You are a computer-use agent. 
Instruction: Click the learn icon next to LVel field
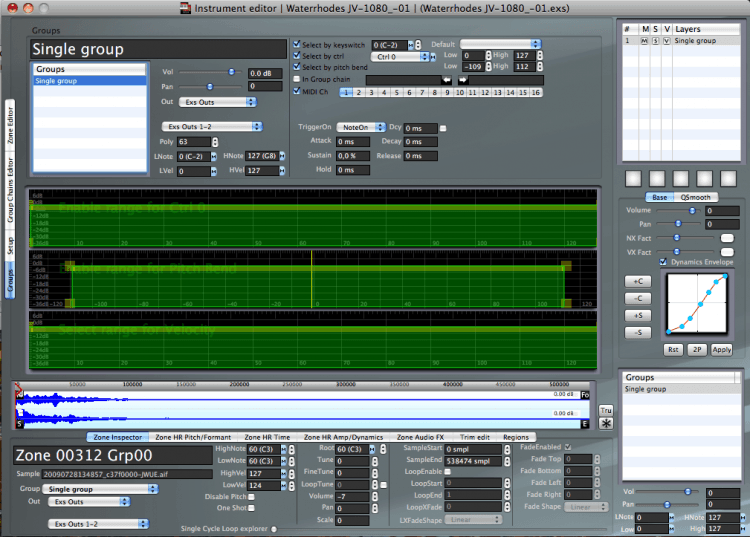click(214, 171)
